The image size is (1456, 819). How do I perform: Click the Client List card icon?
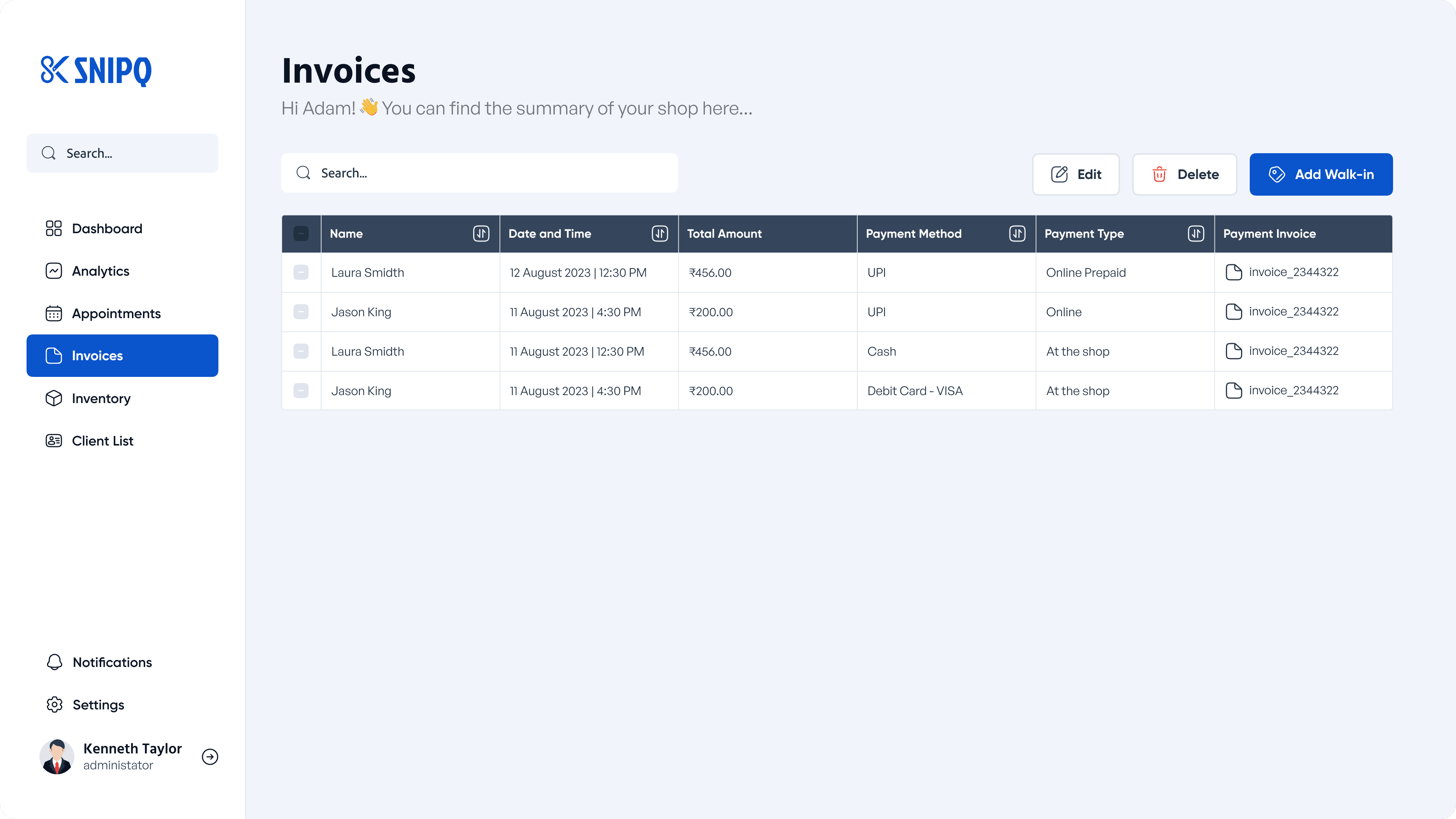54,441
